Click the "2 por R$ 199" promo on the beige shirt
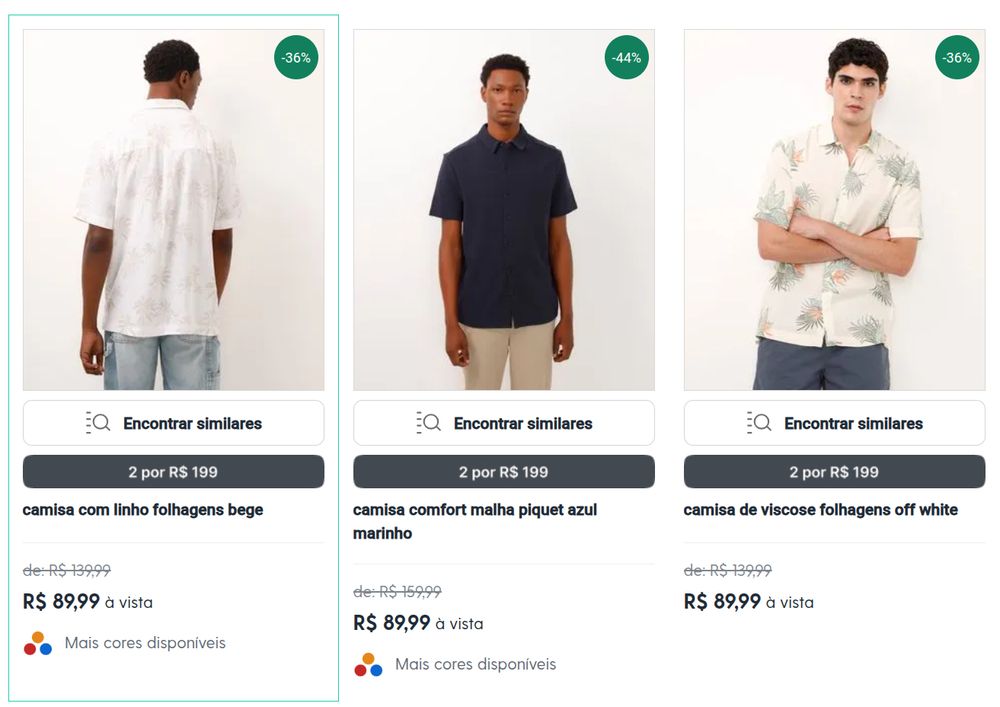This screenshot has height=707, width=1000. 172,471
